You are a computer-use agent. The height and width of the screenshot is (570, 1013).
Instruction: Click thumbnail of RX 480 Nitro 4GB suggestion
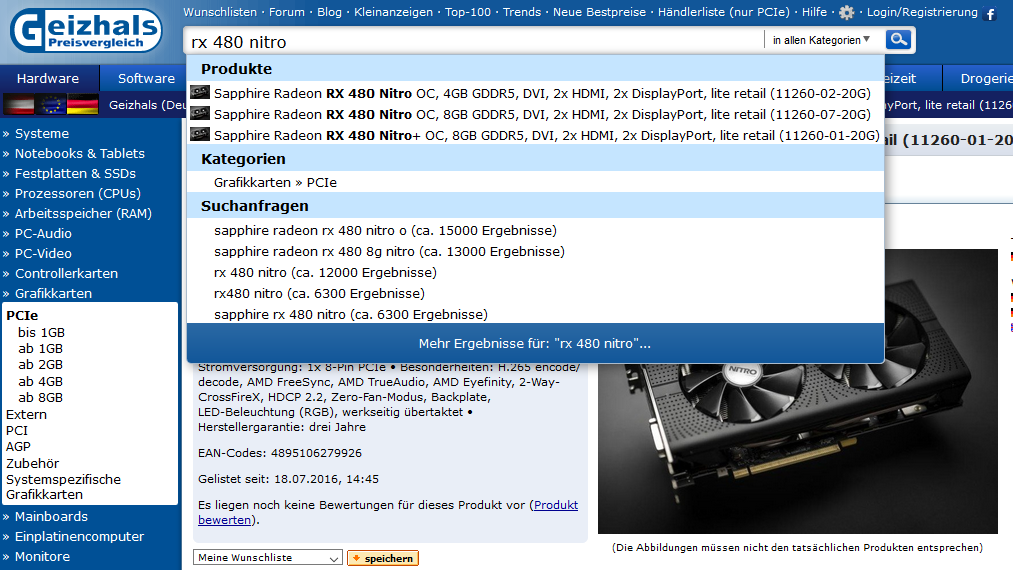(x=200, y=93)
